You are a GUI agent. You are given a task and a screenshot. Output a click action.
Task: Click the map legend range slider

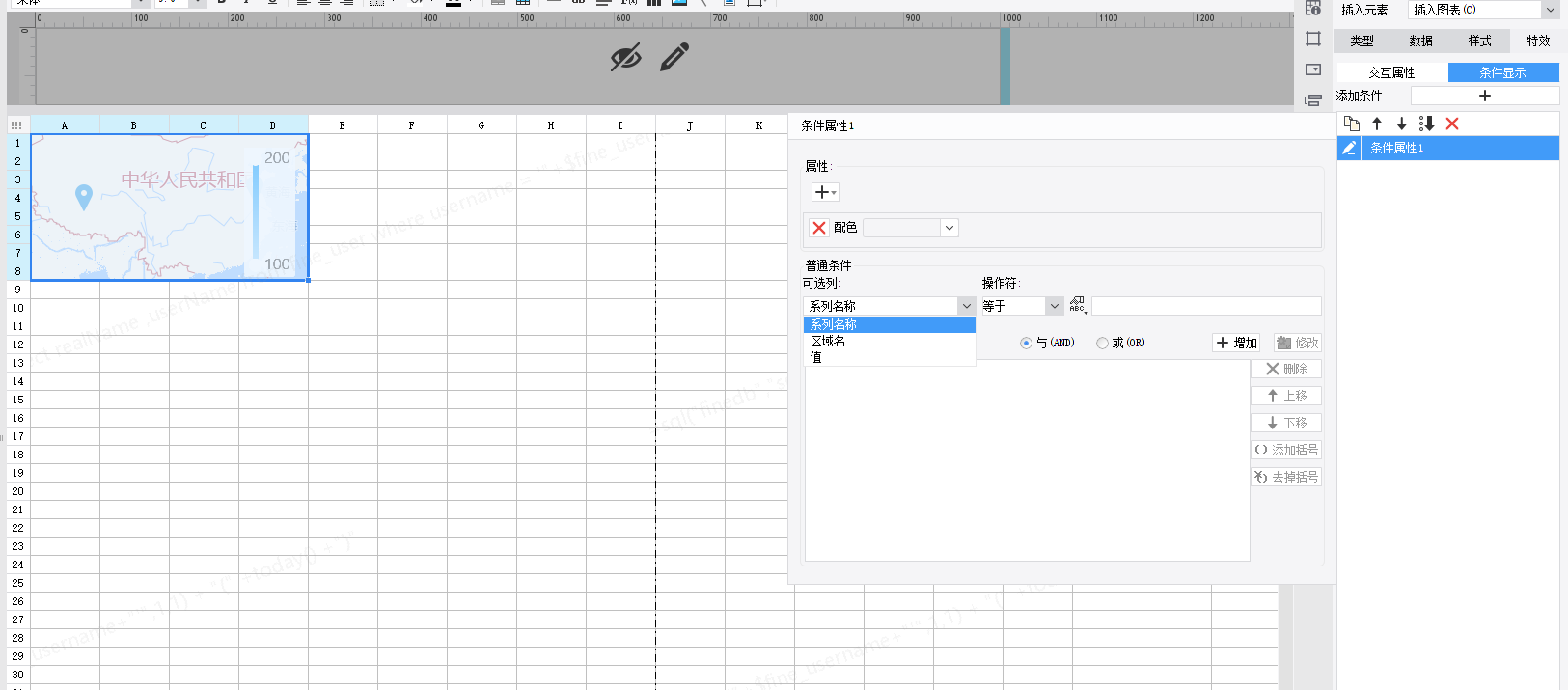pyautogui.click(x=256, y=211)
